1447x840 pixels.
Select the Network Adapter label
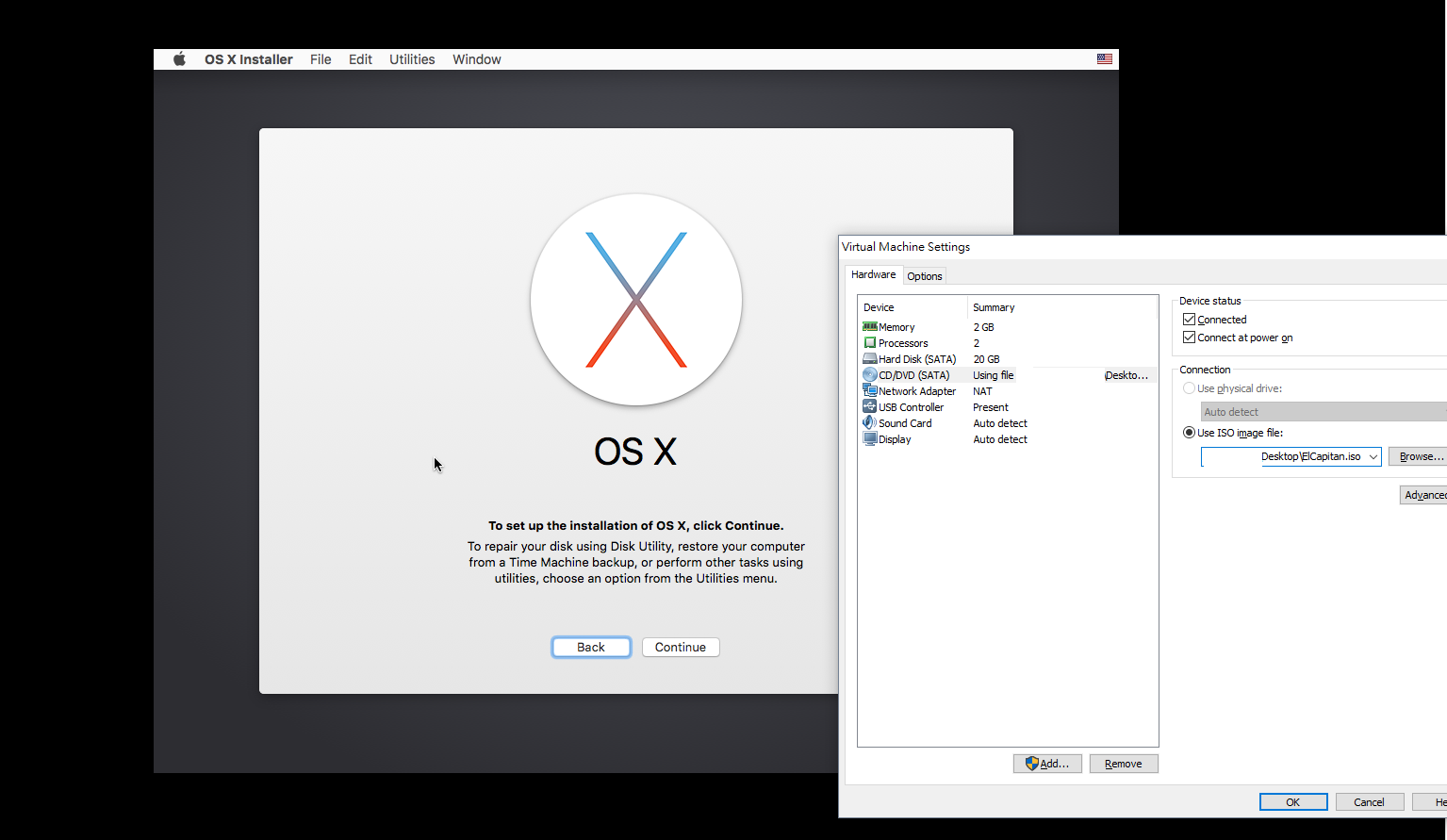point(917,391)
